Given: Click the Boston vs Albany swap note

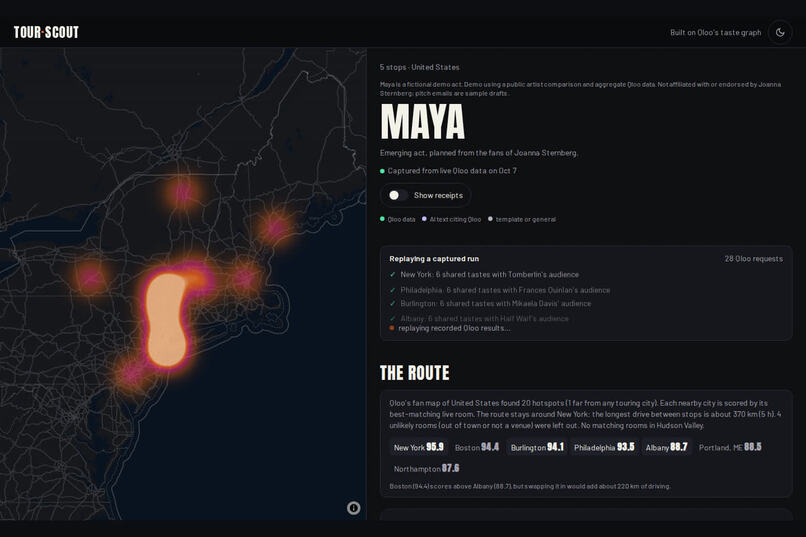Looking at the screenshot, I should tap(529, 486).
